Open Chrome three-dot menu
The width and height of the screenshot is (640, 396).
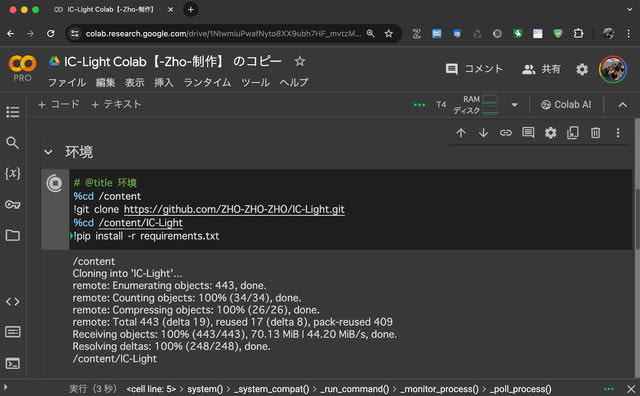[629, 33]
